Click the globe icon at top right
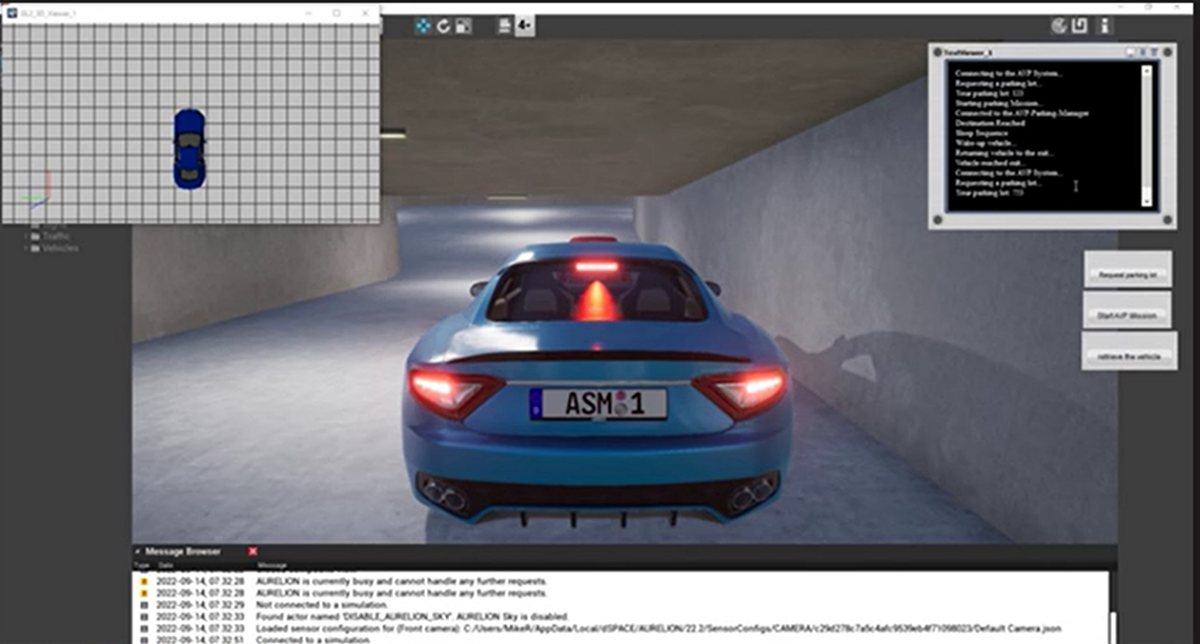This screenshot has width=1200, height=644. [x=1059, y=26]
